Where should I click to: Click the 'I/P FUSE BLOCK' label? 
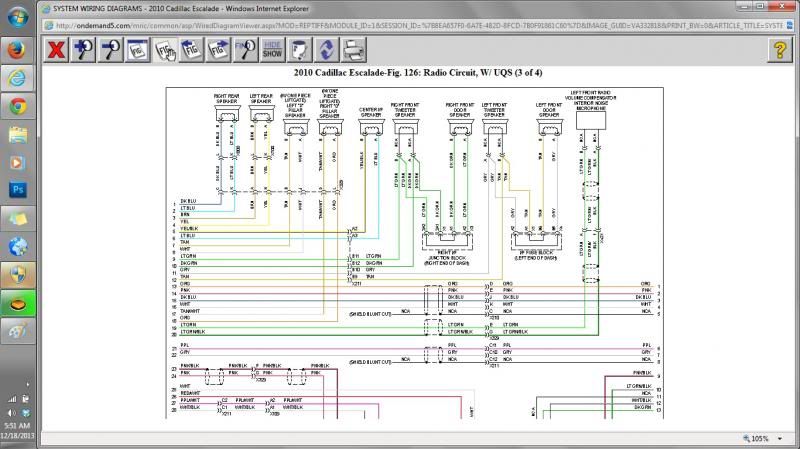pyautogui.click(x=535, y=255)
